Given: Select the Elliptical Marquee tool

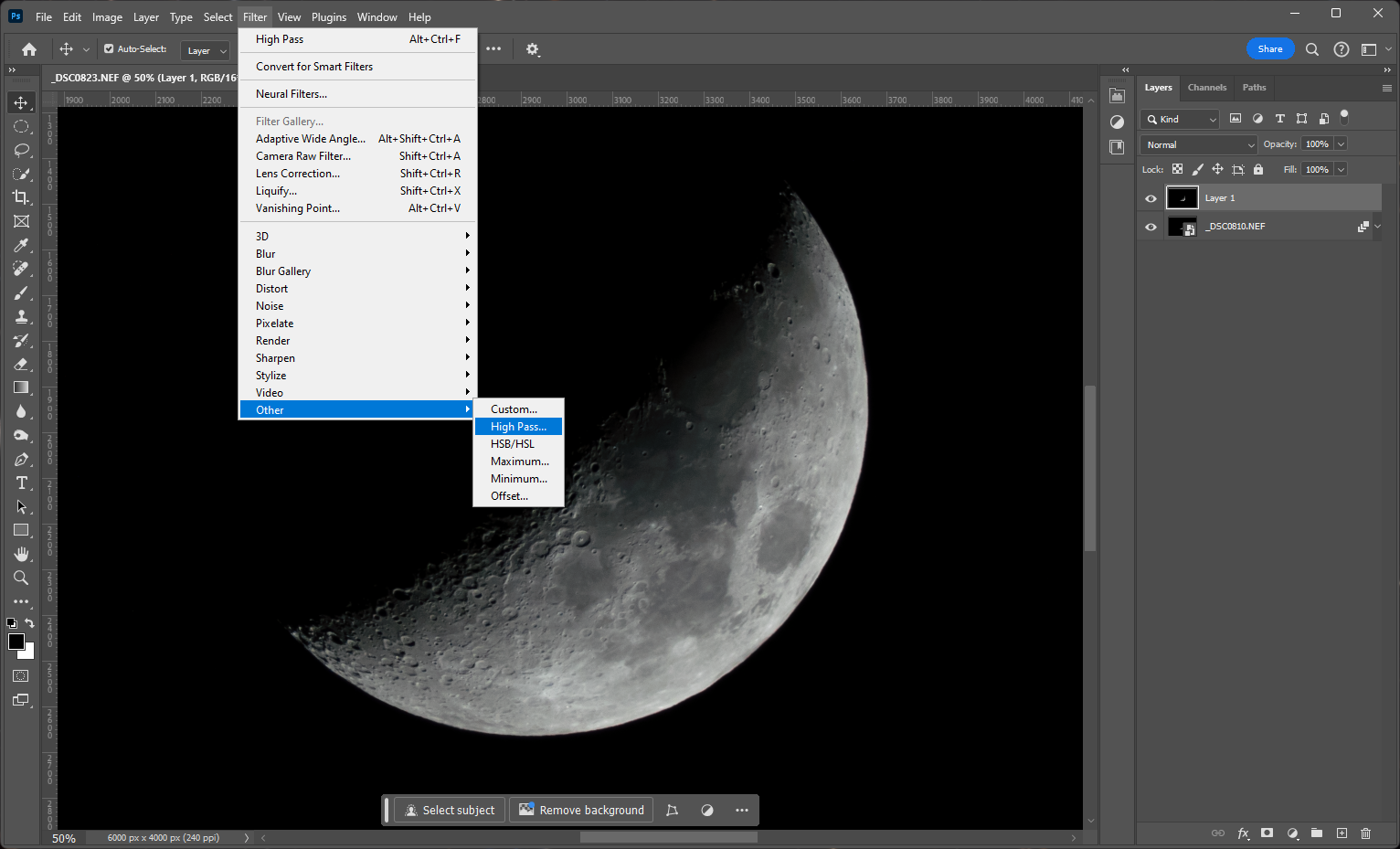Looking at the screenshot, I should click(21, 126).
